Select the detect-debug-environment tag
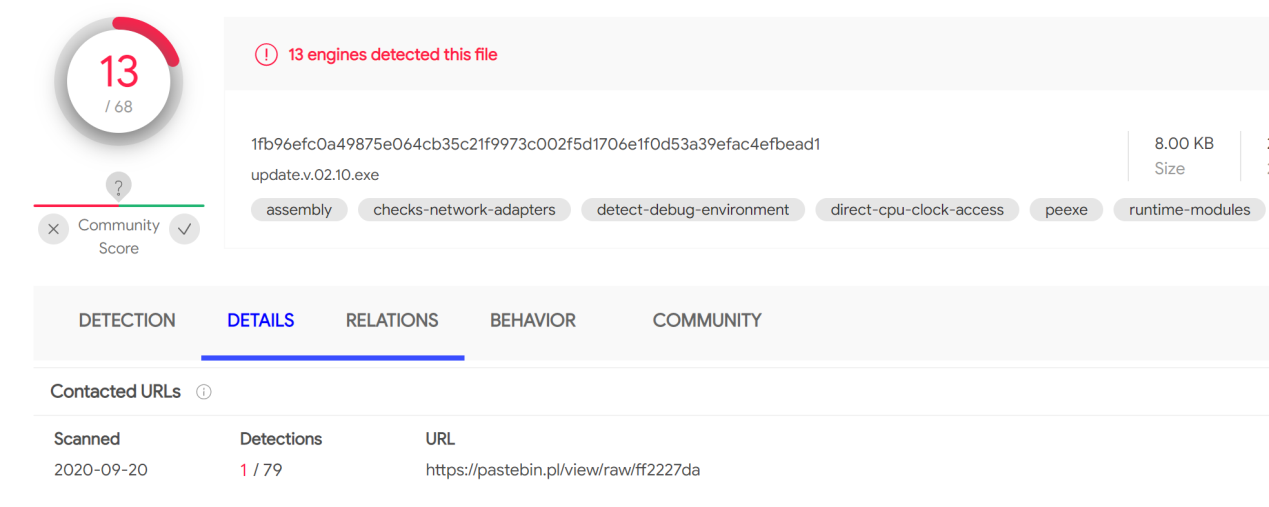The width and height of the screenshot is (1269, 507). 693,210
